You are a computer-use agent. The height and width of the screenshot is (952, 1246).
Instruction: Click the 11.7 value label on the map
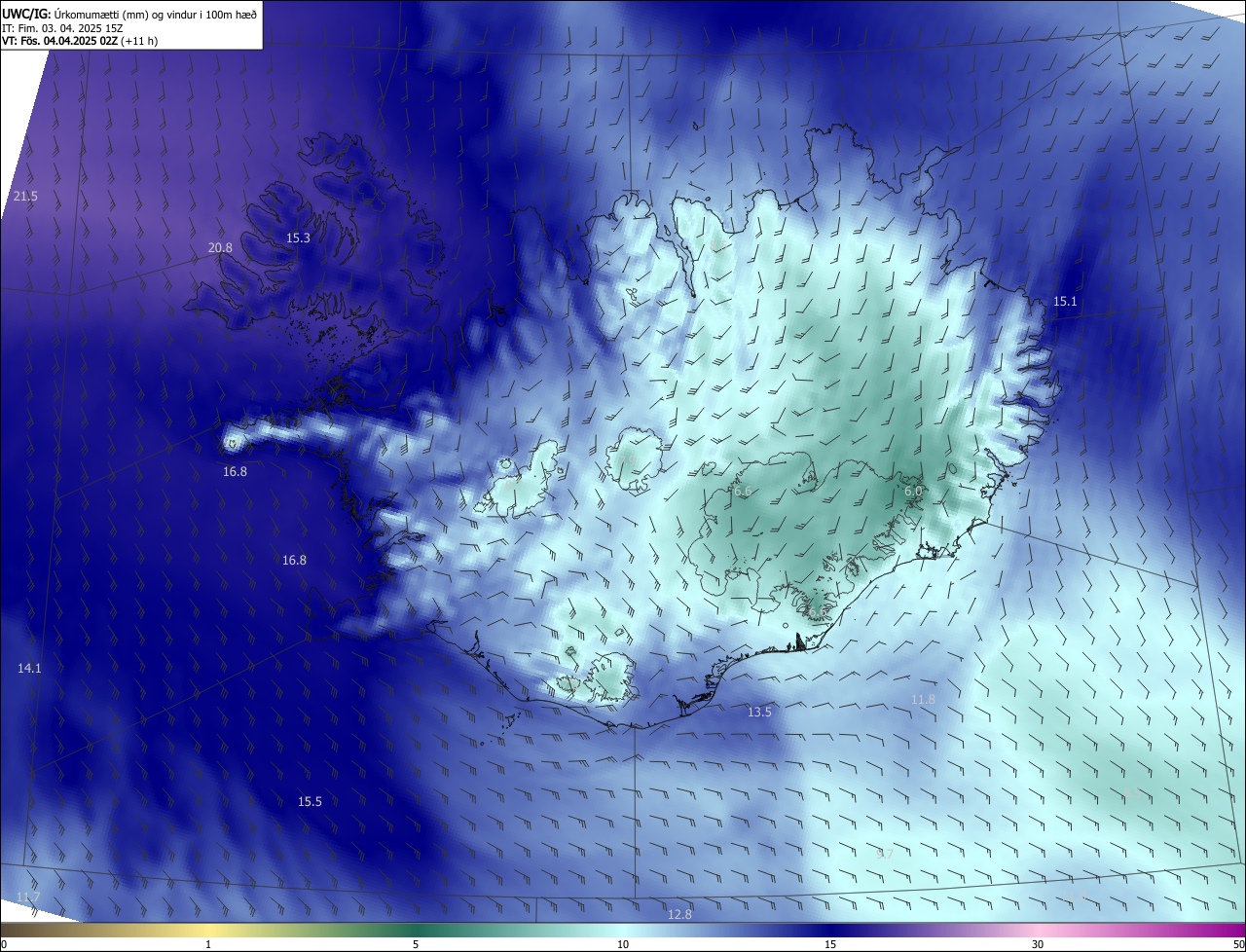click(x=29, y=897)
